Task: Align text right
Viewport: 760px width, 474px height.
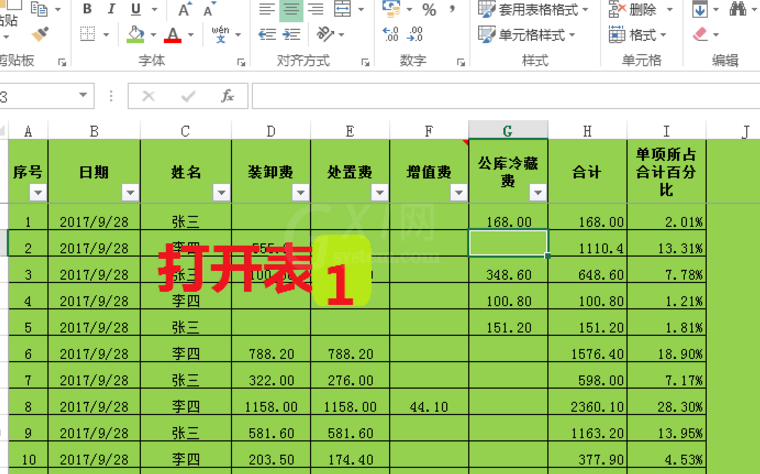Action: 316,9
